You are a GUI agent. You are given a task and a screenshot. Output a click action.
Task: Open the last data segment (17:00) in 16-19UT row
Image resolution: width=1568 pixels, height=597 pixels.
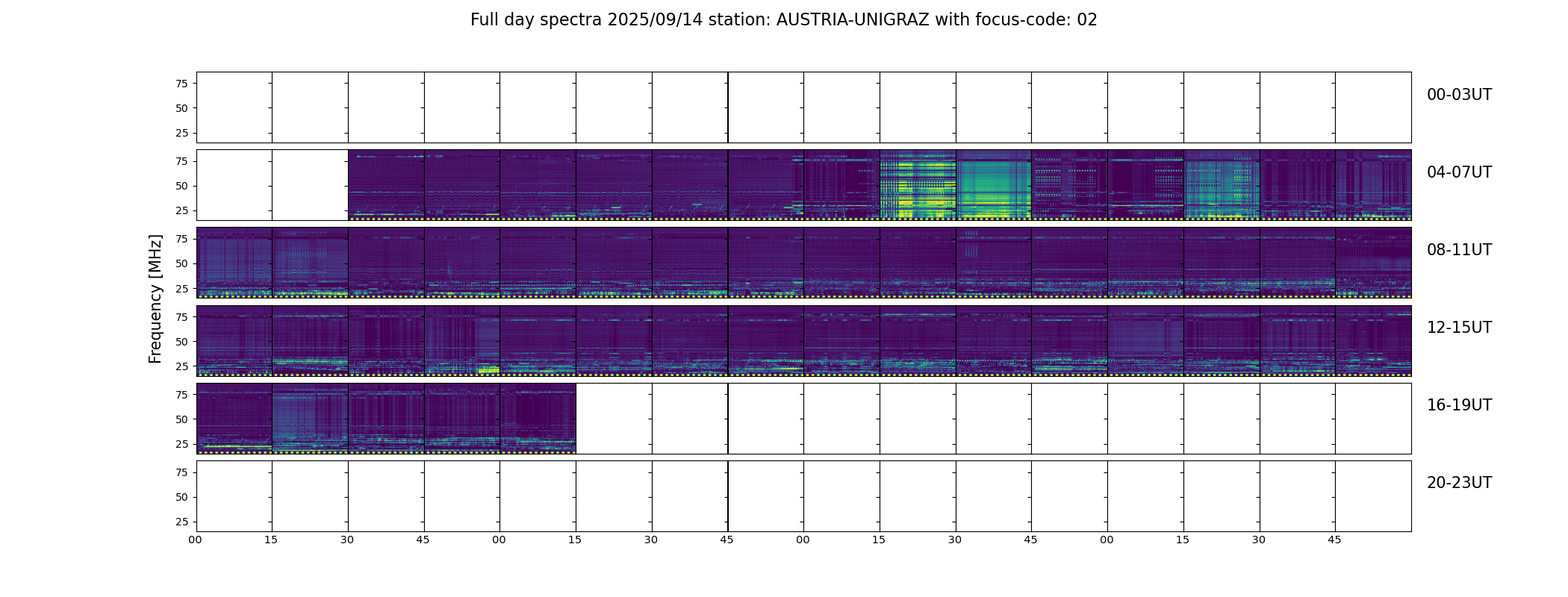point(538,418)
